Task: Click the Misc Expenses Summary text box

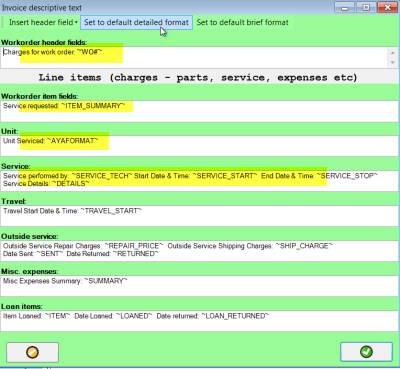Action: coord(199,286)
